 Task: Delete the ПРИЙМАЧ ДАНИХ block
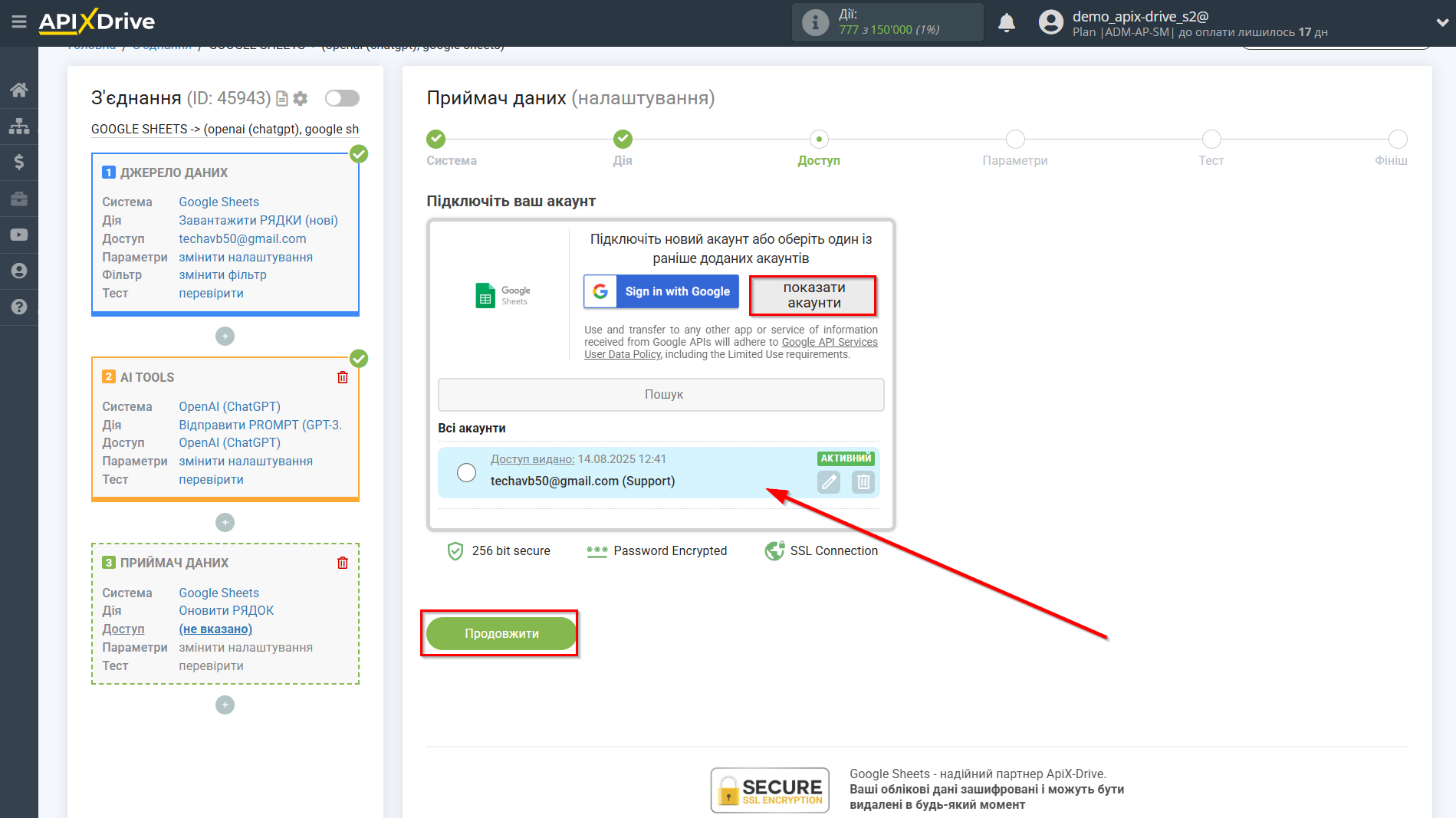coord(343,563)
